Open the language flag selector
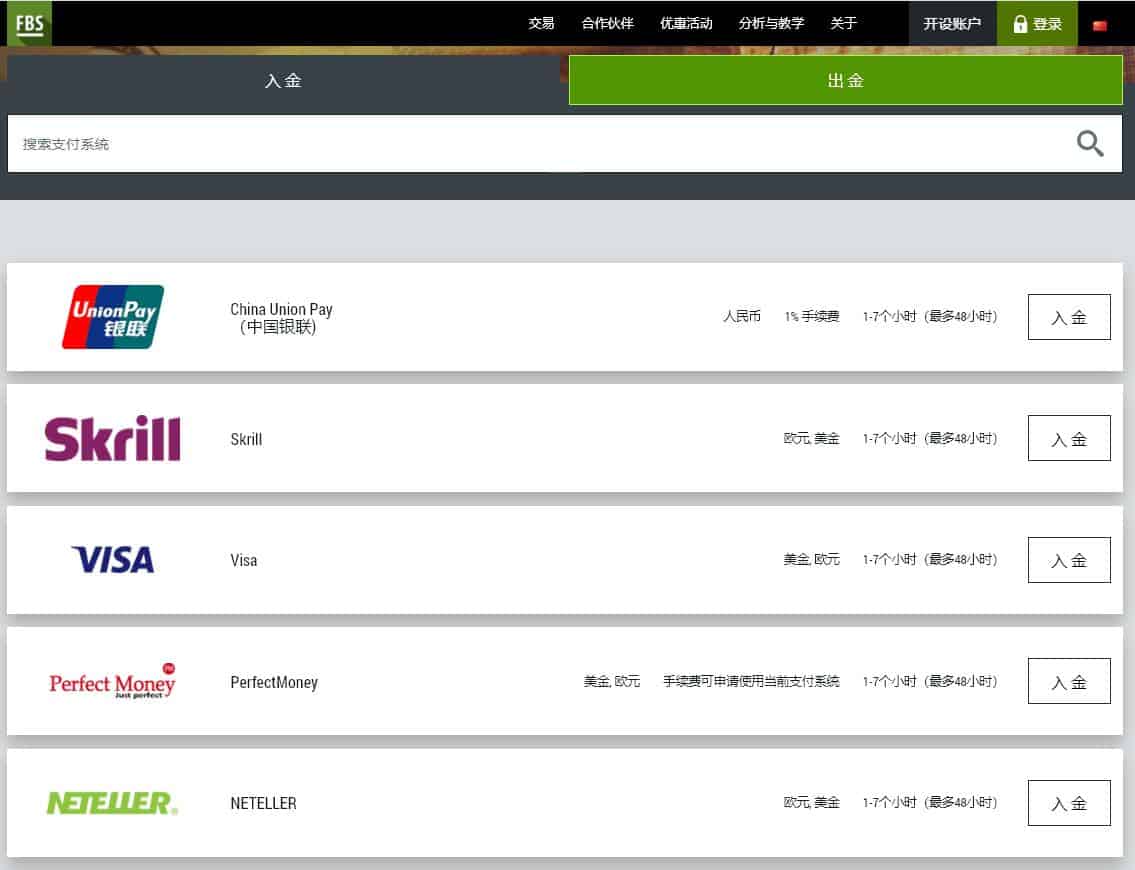This screenshot has height=870, width=1135. click(x=1100, y=25)
